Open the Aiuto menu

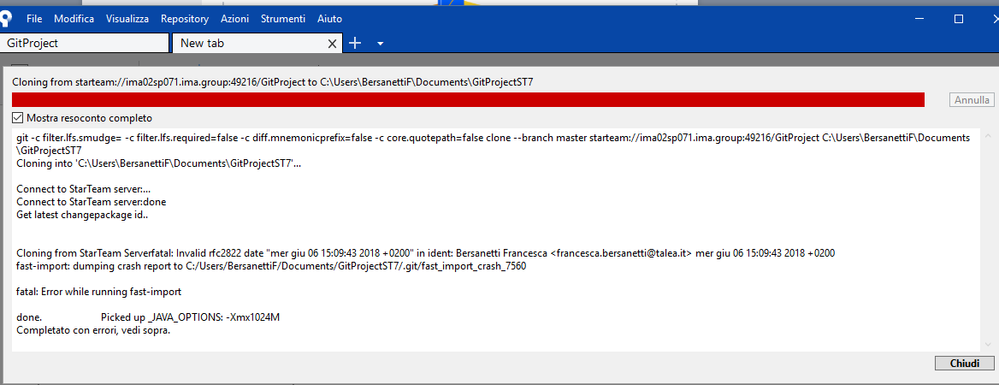click(x=329, y=19)
